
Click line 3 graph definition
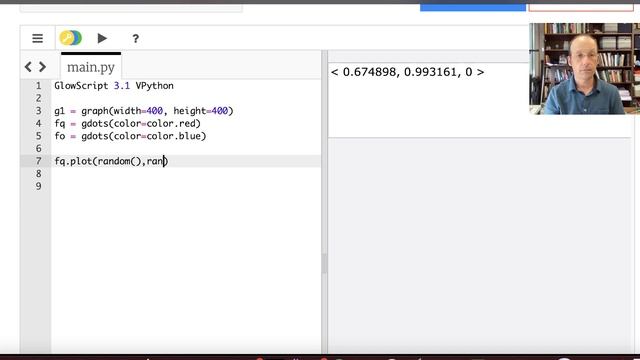coord(144,111)
